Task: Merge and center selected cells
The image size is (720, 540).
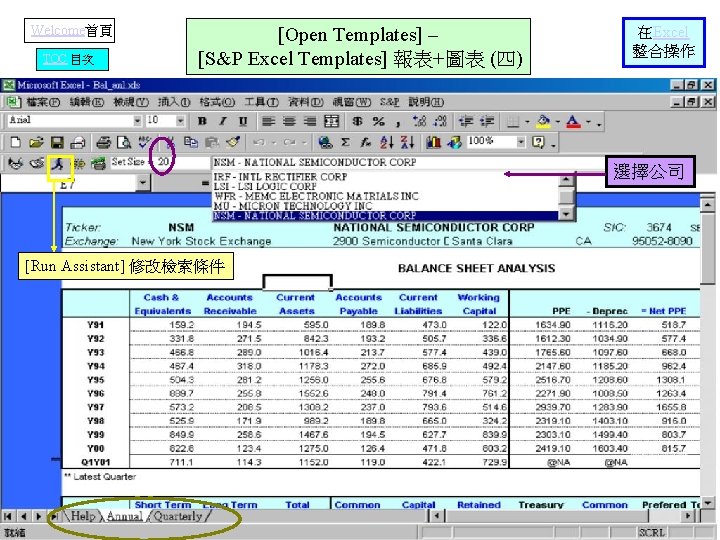Action: [x=332, y=121]
